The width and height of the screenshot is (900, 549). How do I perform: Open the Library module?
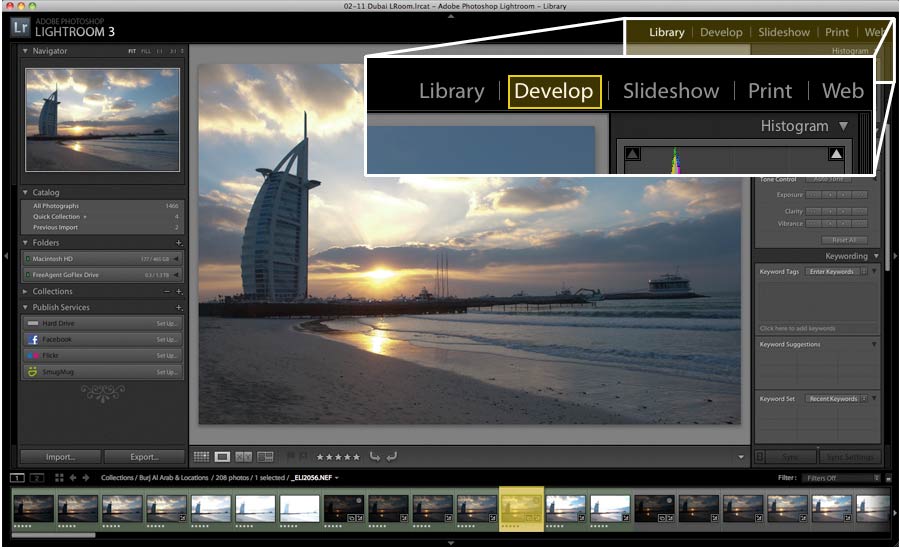[666, 32]
